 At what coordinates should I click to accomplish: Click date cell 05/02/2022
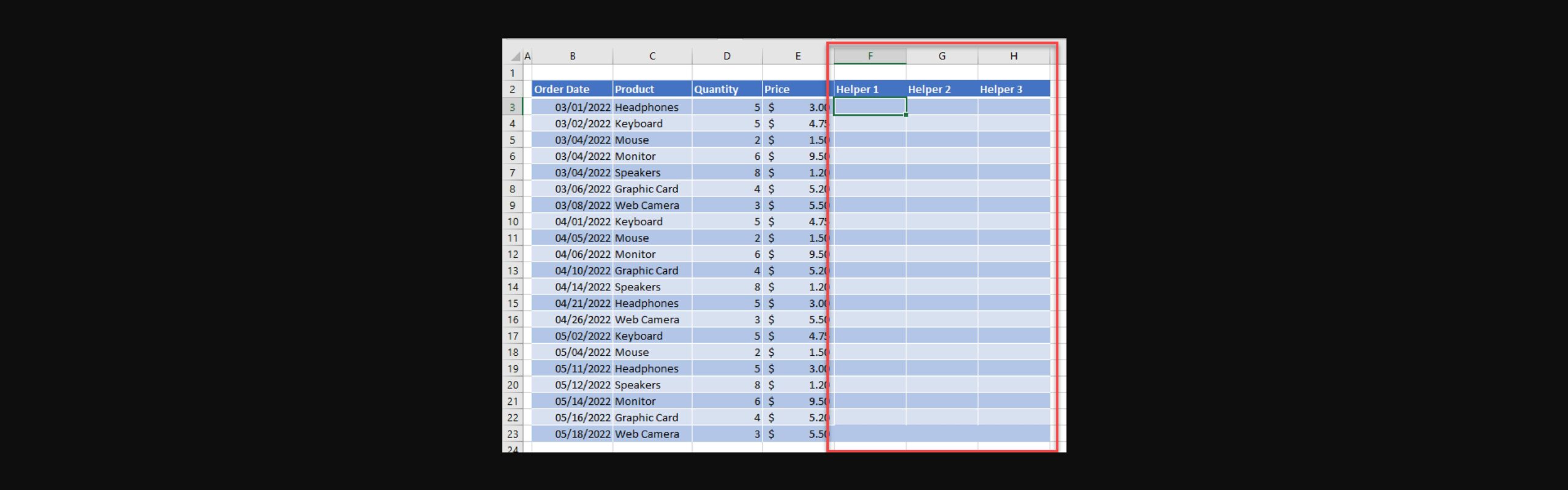click(572, 336)
